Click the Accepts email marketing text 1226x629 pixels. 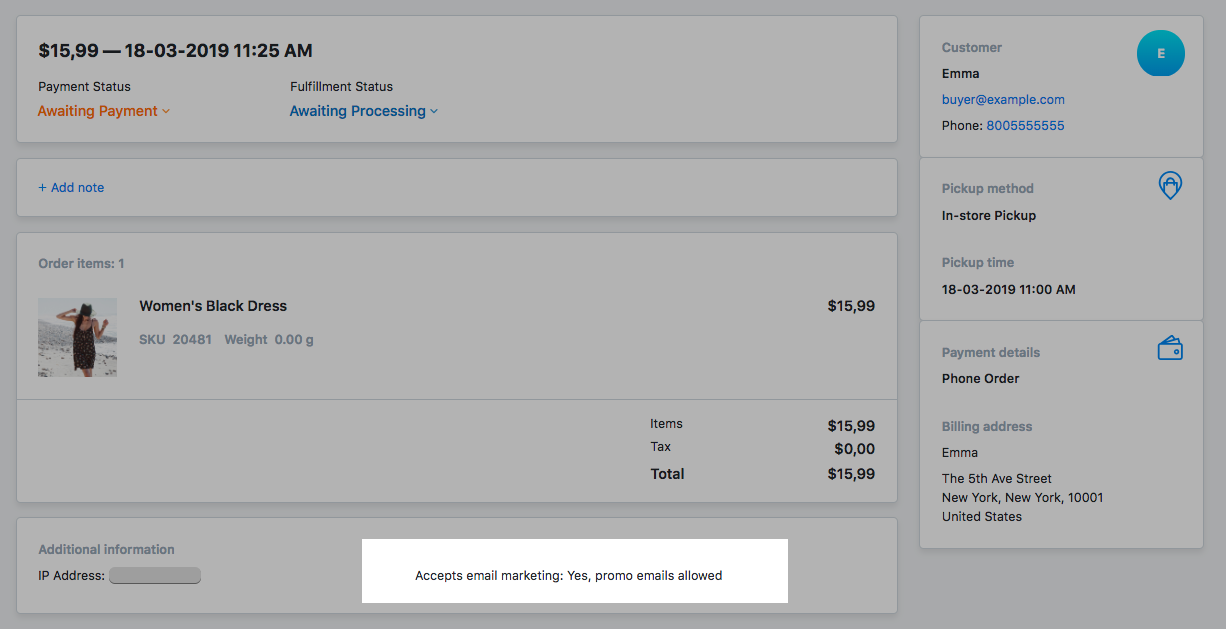(568, 576)
